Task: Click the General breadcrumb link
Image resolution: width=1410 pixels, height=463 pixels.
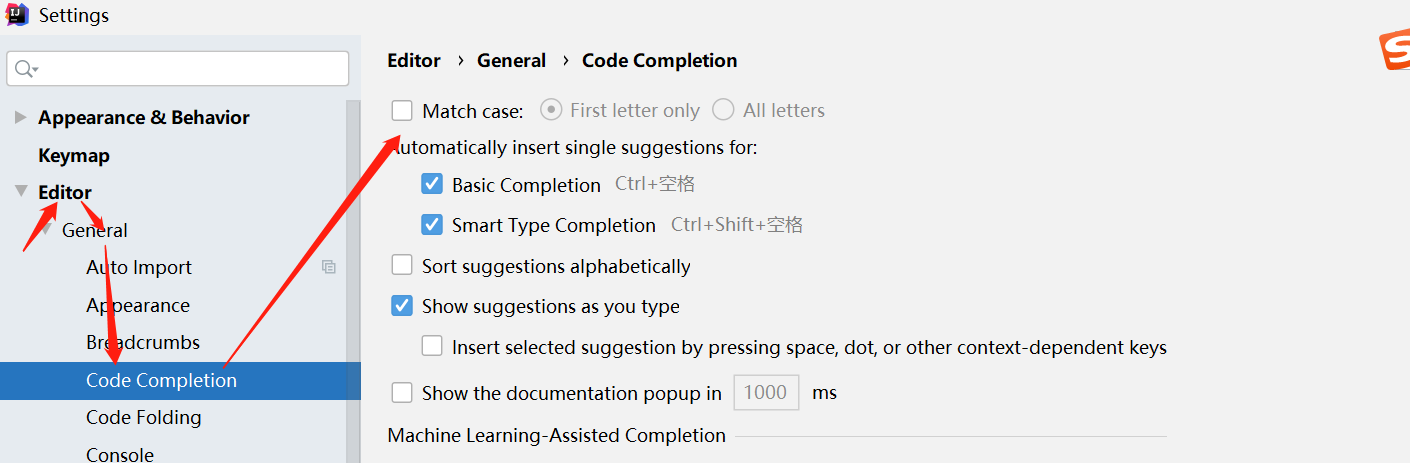Action: 511,60
